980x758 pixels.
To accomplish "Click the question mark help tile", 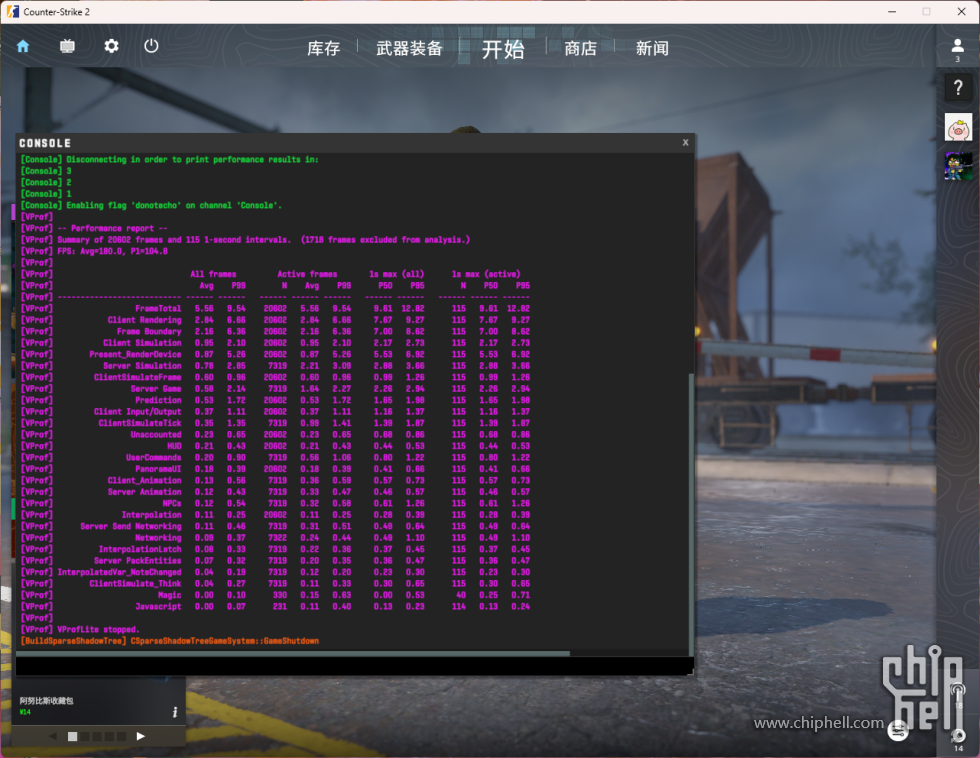I will pos(958,87).
